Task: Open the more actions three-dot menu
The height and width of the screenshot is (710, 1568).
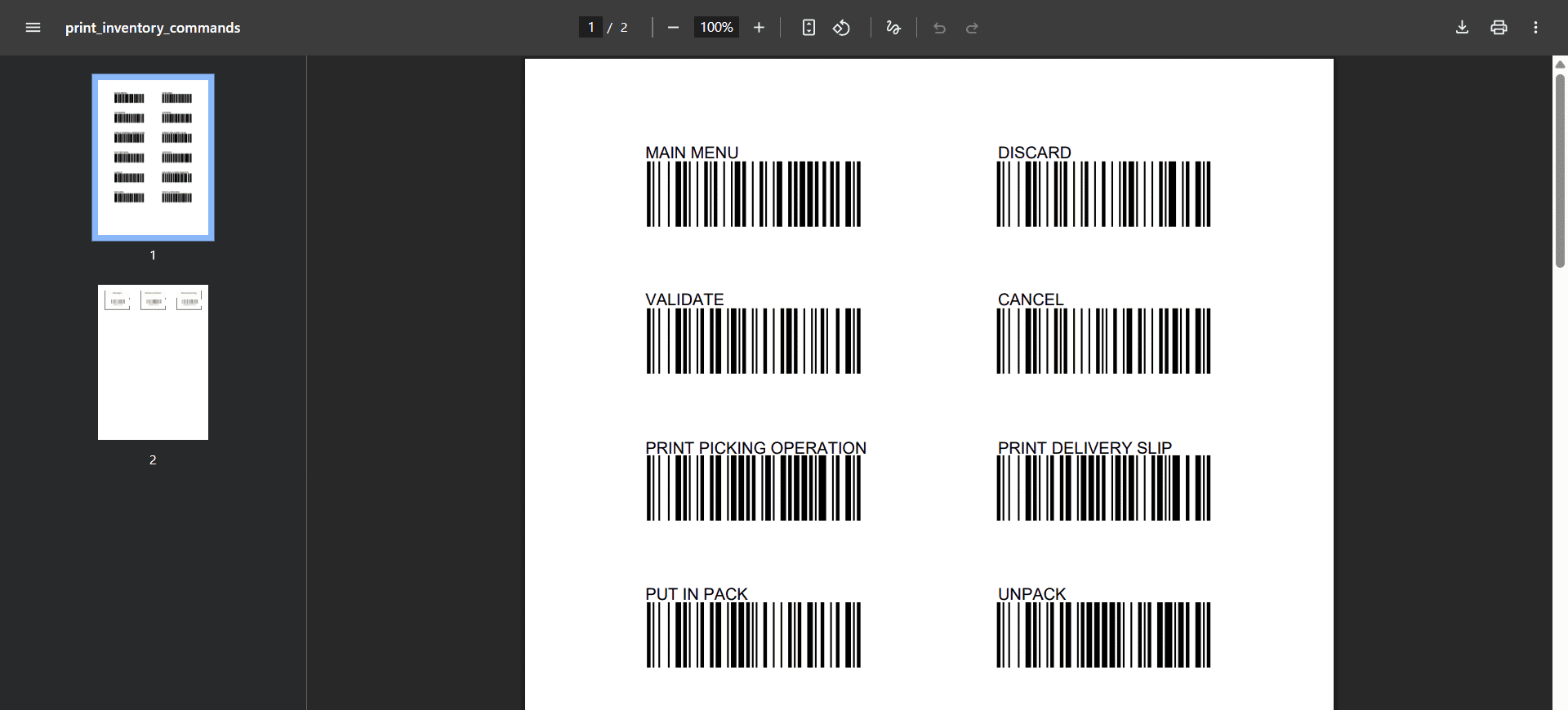Action: 1535,28
